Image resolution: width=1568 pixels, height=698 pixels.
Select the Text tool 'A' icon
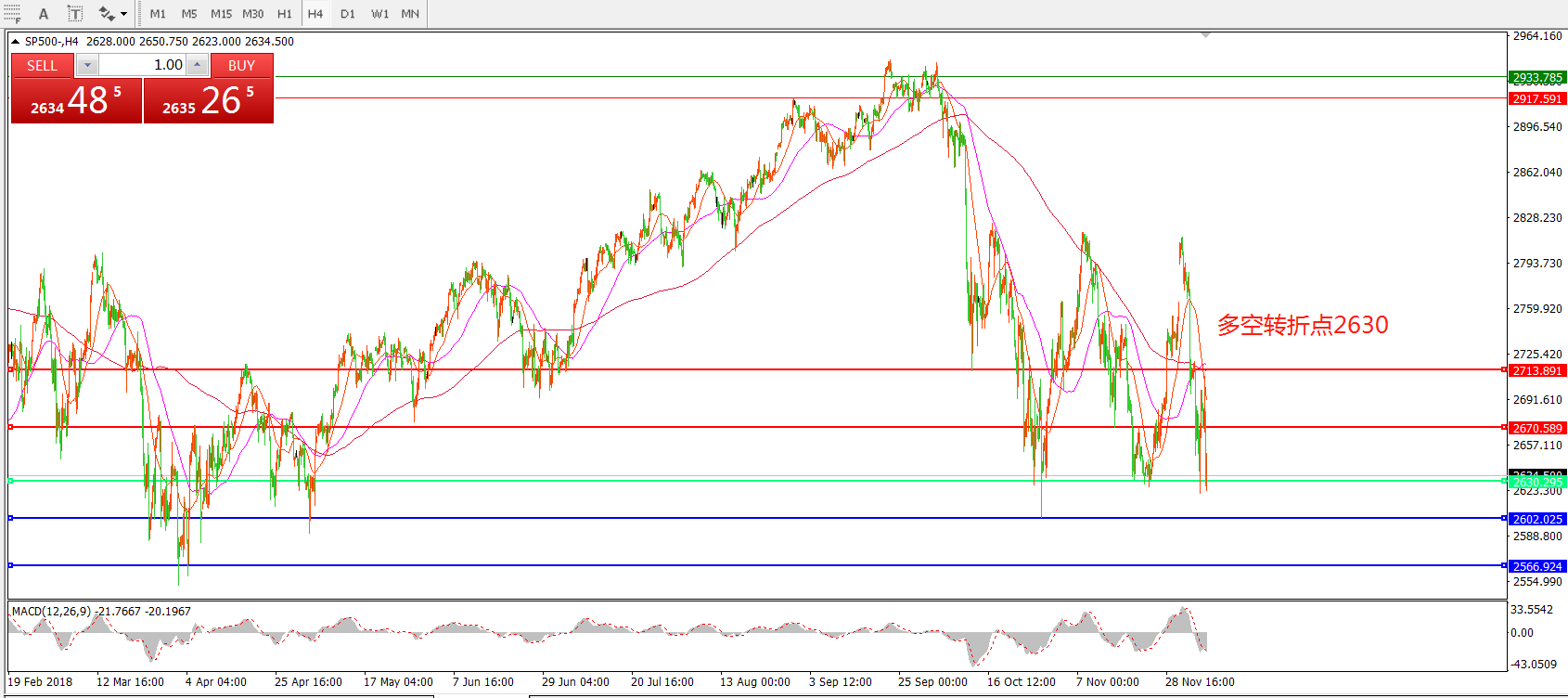44,14
